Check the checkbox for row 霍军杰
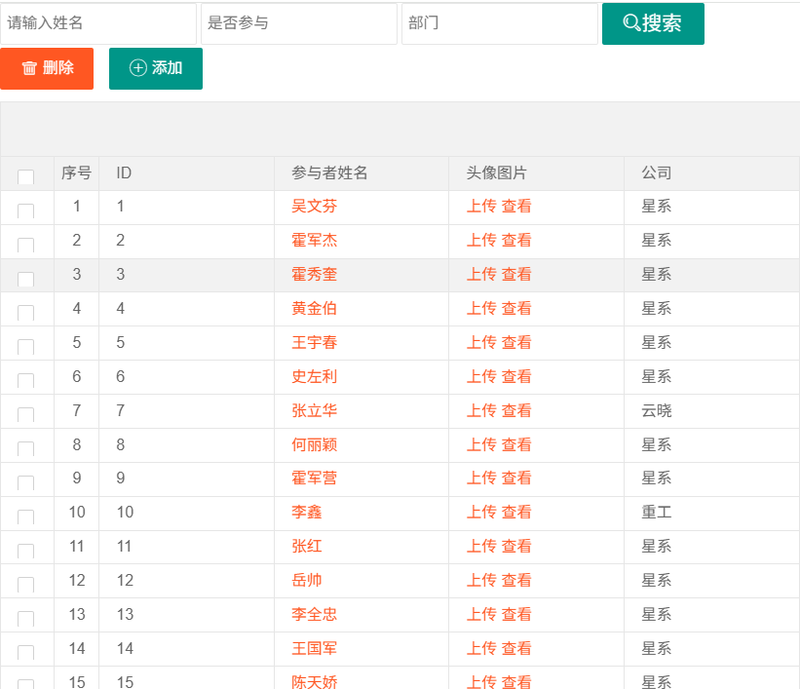 point(26,244)
